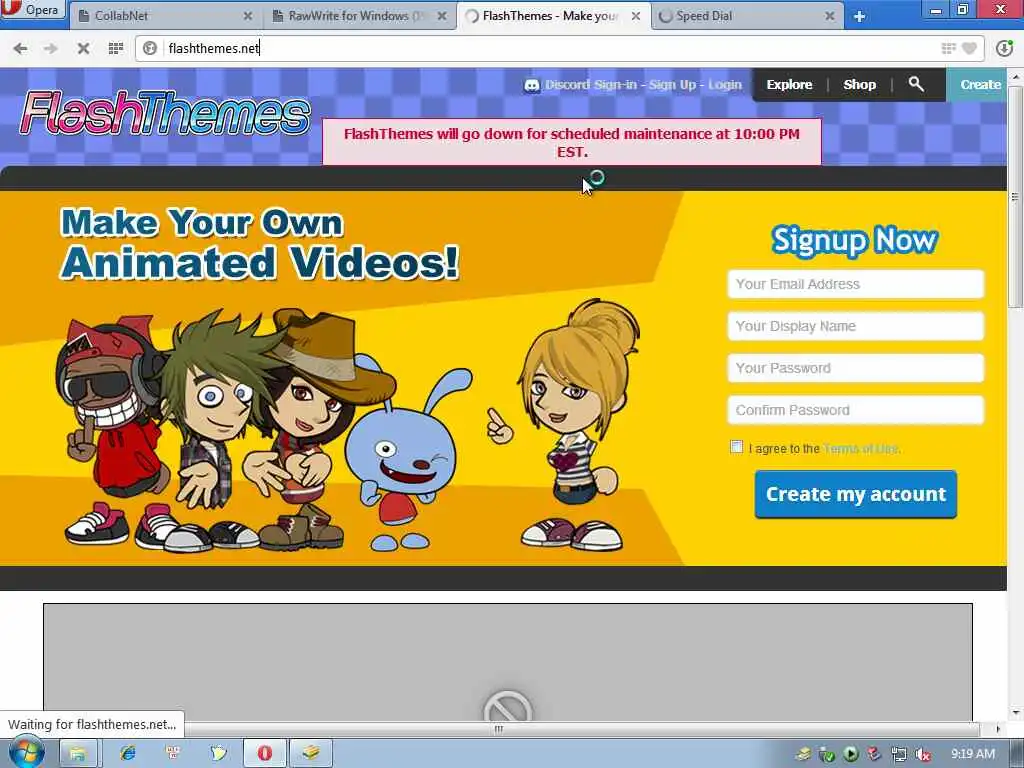Close the CollabNet tab

coord(248,16)
